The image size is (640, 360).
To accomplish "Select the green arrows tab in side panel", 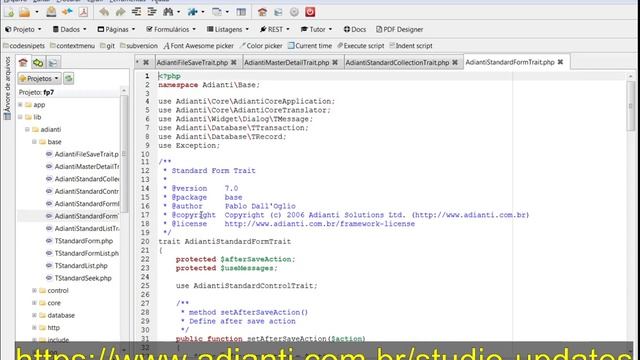I will [x=38, y=62].
